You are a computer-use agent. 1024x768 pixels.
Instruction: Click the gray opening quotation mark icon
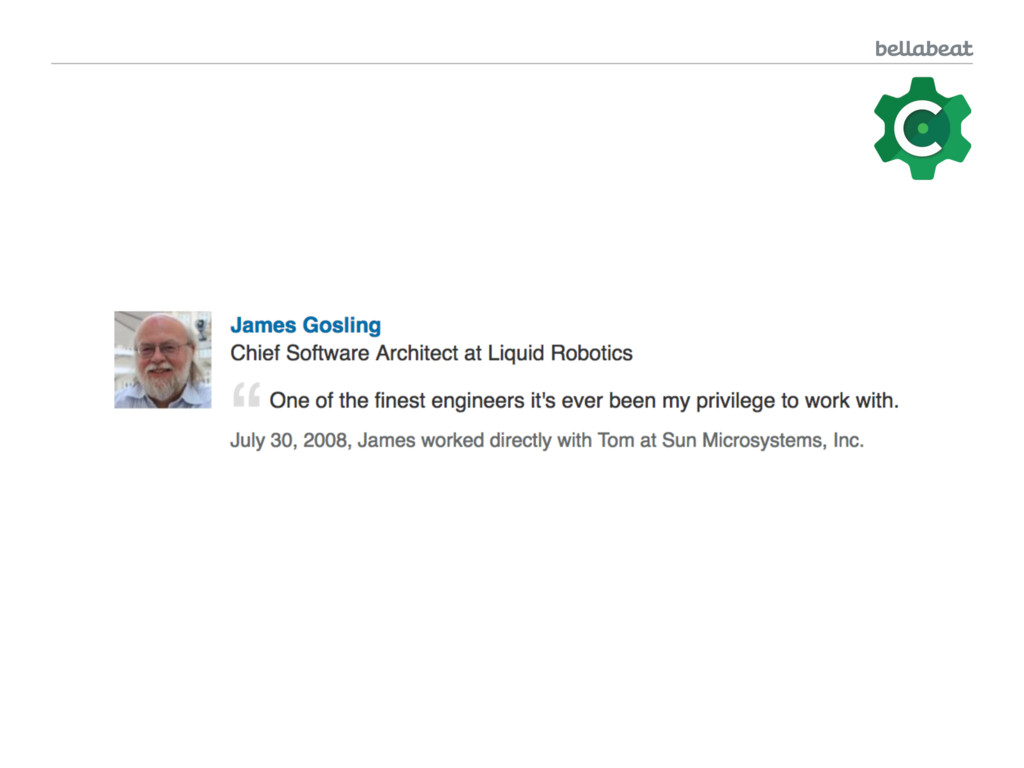(x=247, y=395)
